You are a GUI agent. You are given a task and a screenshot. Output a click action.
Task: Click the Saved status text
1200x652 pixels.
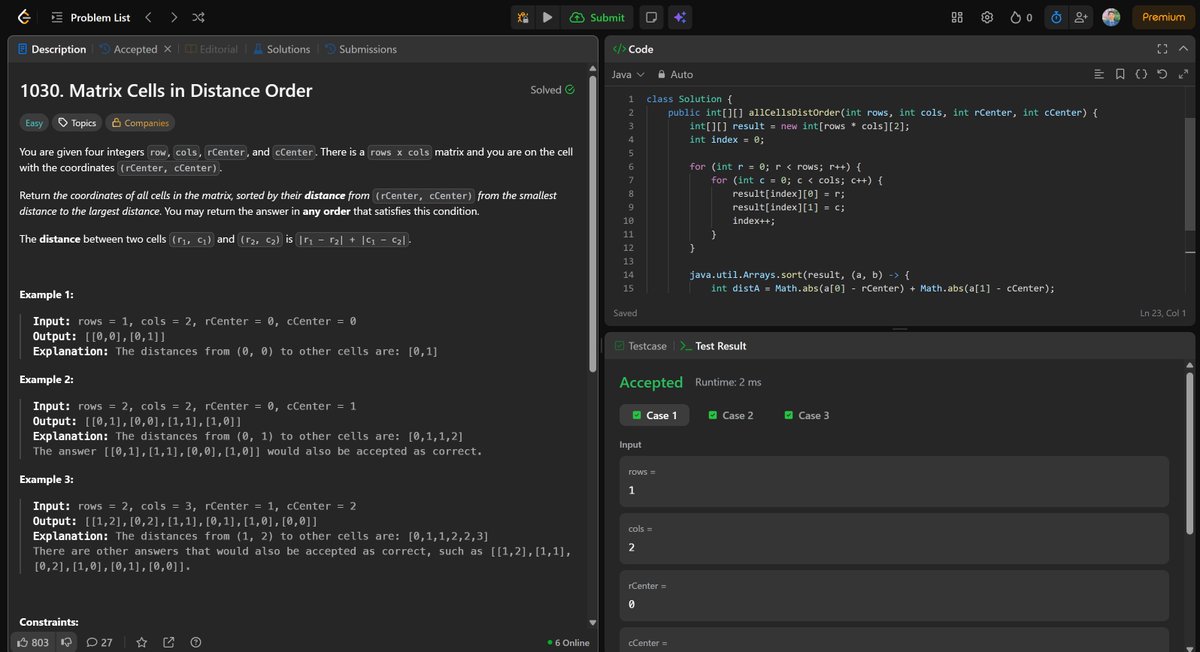pyautogui.click(x=625, y=313)
